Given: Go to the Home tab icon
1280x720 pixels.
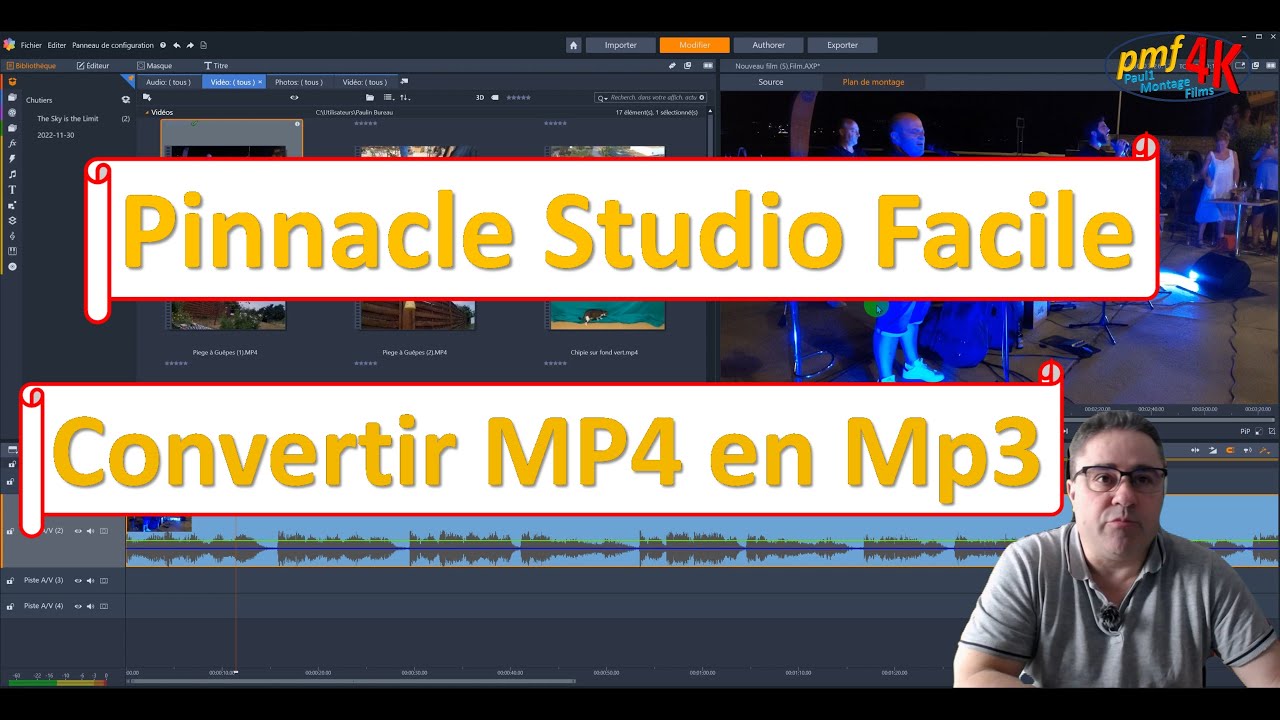Looking at the screenshot, I should (x=573, y=45).
